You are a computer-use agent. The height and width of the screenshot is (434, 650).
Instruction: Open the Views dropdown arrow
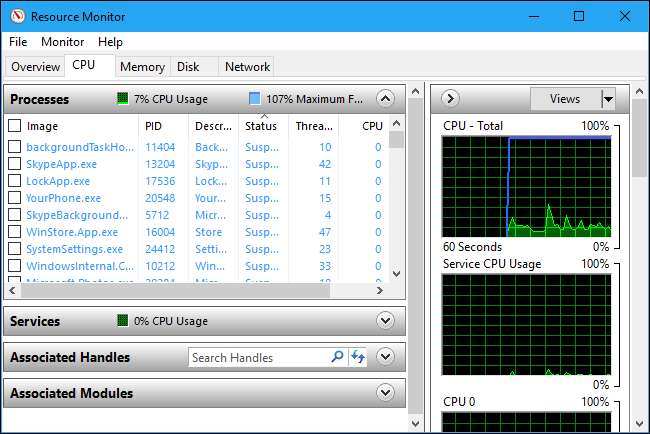[x=607, y=98]
